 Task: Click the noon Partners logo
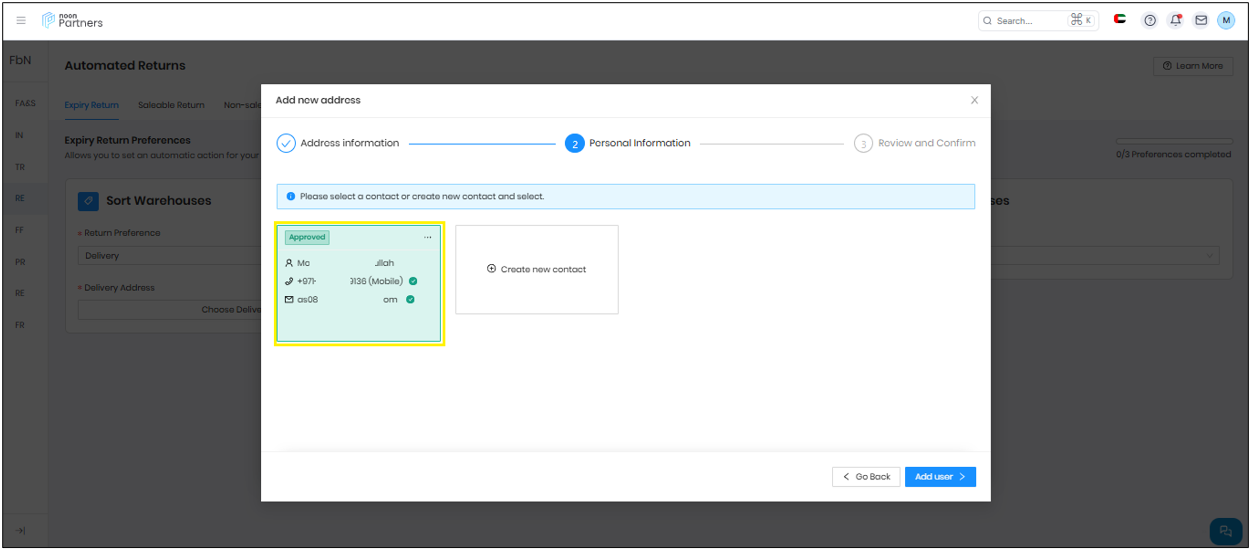pos(73,21)
